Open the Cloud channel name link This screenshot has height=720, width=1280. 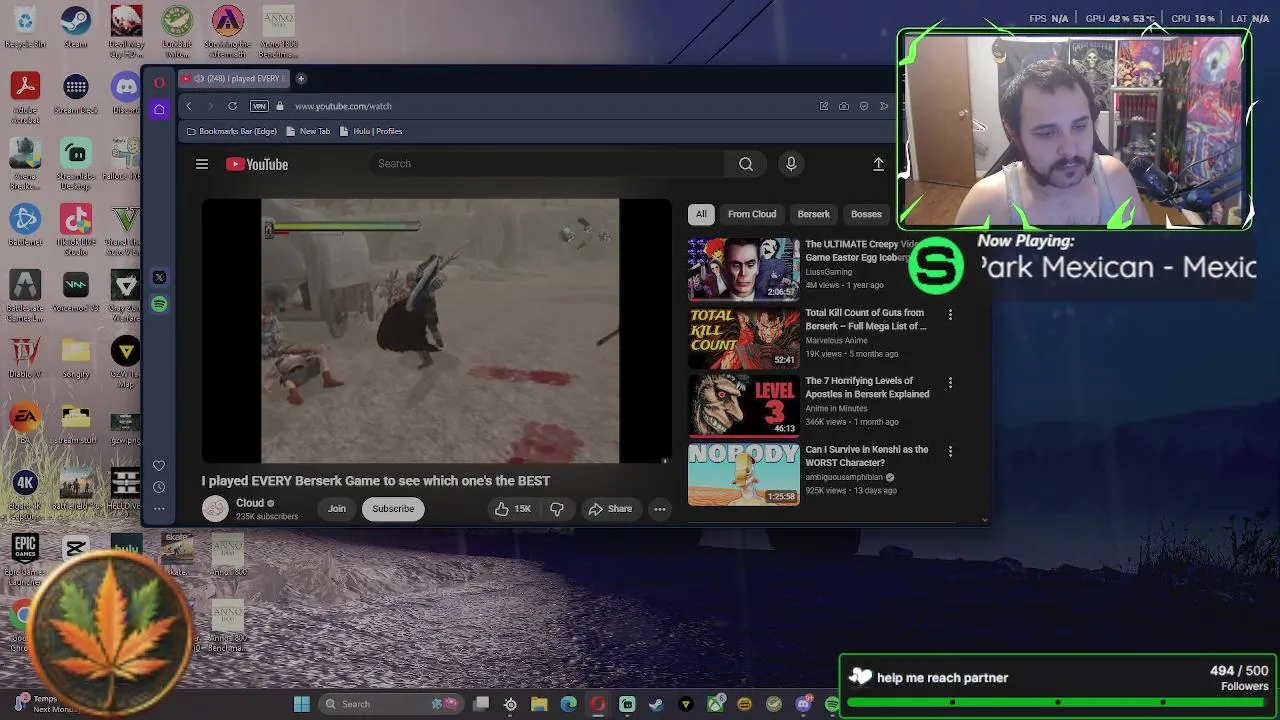tap(250, 503)
